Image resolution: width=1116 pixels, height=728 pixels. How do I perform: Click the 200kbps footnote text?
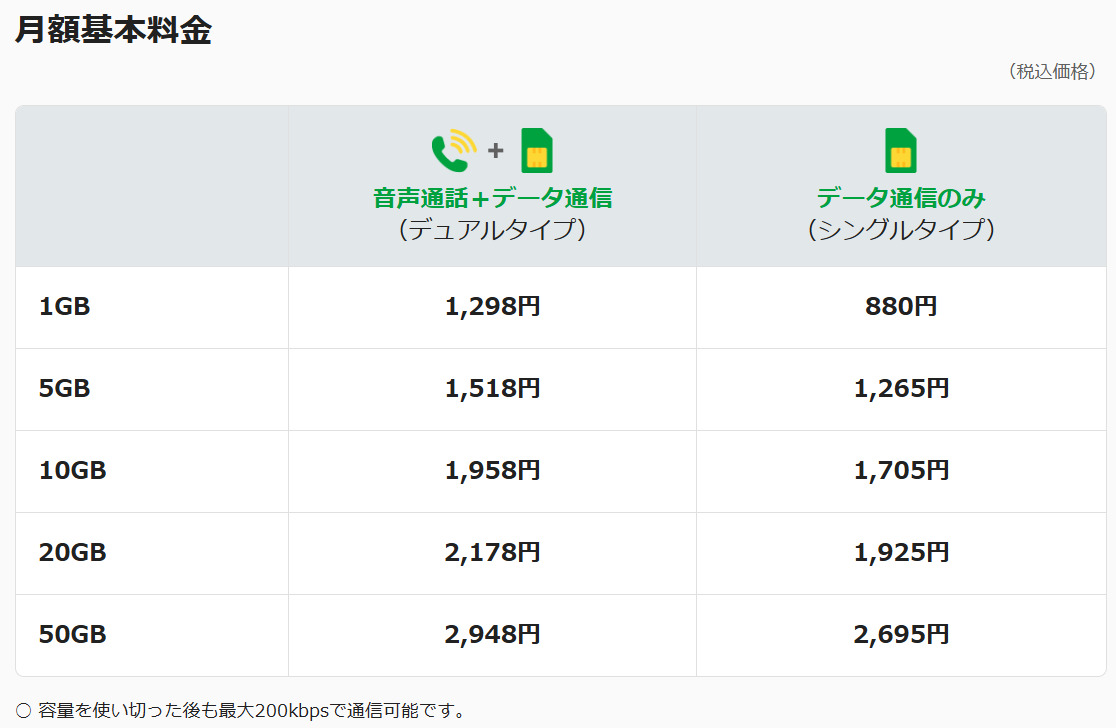(x=252, y=711)
